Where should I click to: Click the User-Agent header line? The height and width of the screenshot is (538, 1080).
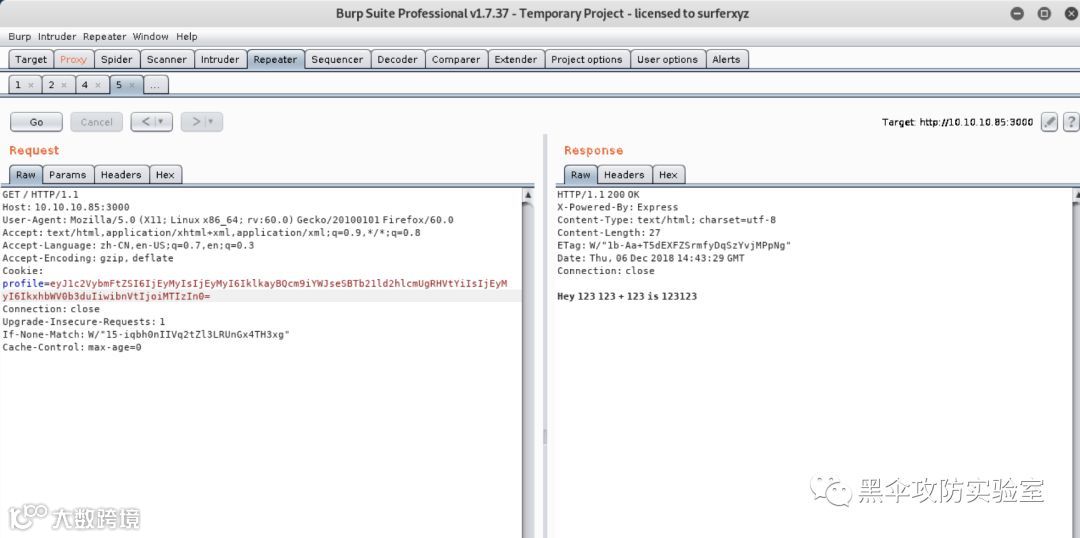click(228, 220)
